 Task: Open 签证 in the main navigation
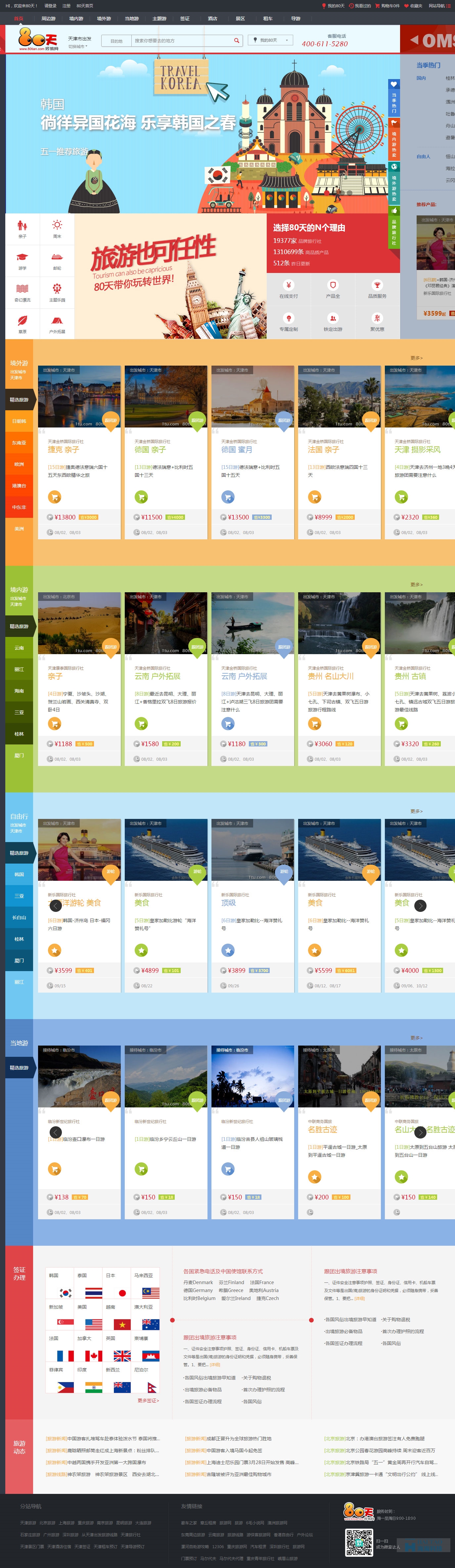(x=185, y=18)
